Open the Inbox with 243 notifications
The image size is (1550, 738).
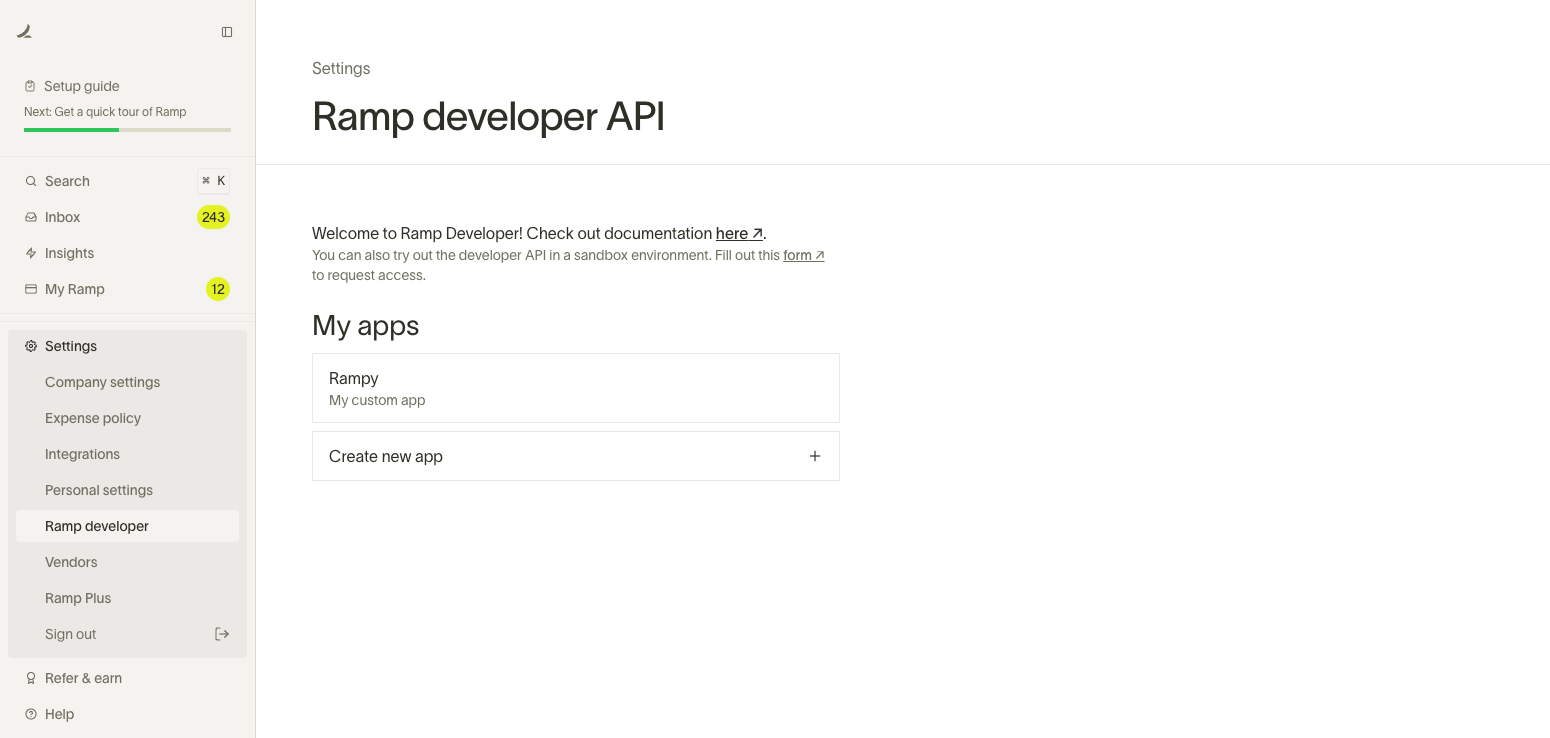tap(31, 217)
